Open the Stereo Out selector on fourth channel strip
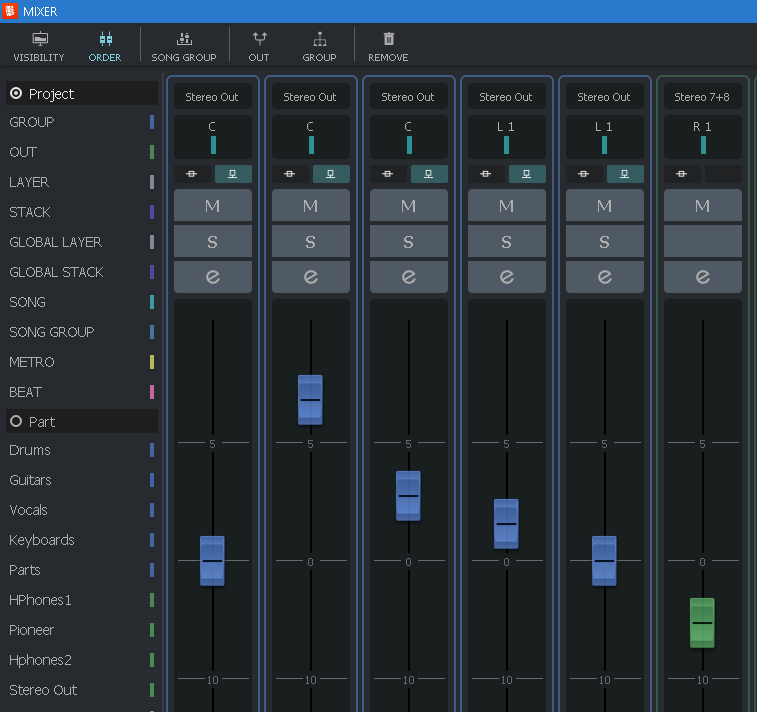Viewport: 757px width, 712px height. click(x=506, y=97)
